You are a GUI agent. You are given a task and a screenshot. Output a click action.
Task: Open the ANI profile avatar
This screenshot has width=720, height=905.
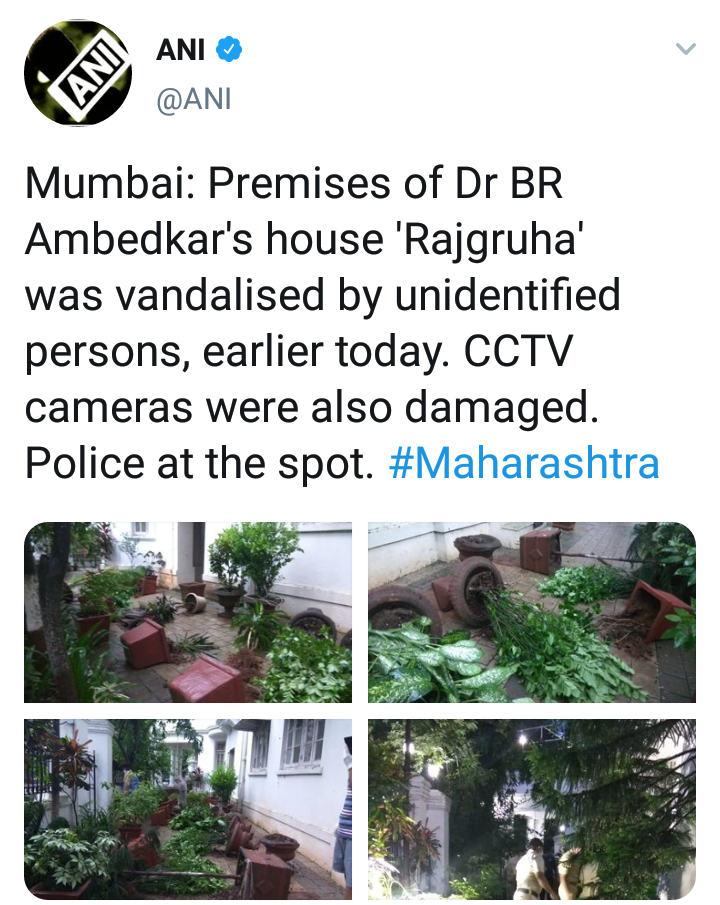(78, 73)
